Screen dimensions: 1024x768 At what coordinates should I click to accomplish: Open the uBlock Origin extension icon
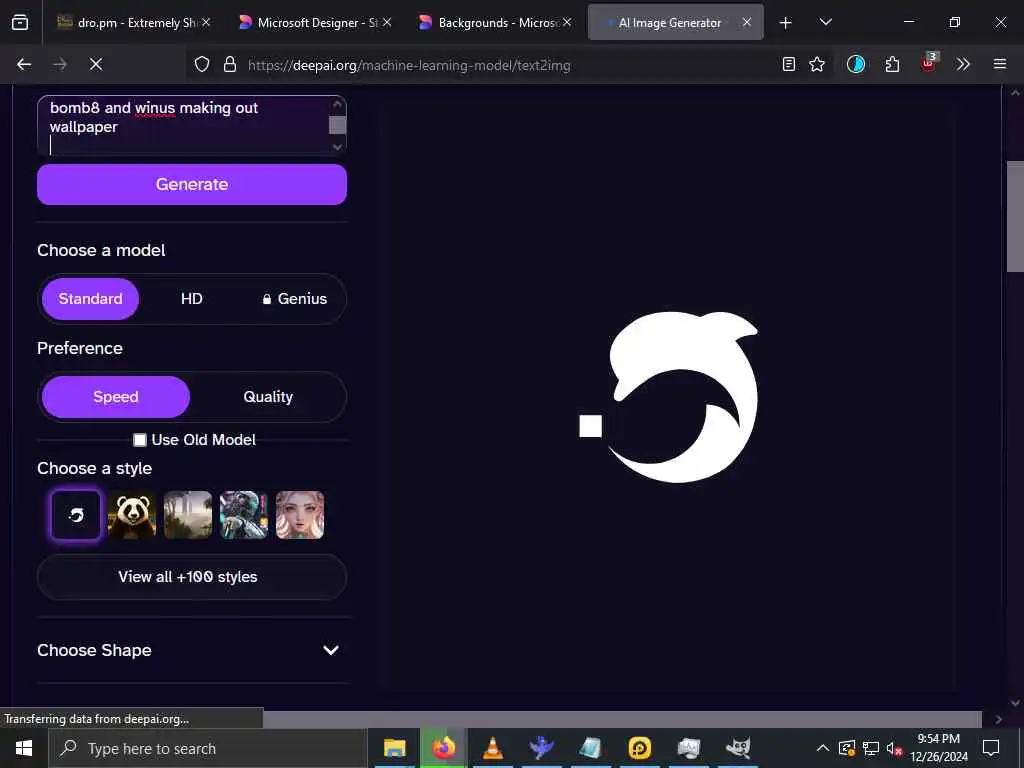tap(929, 63)
